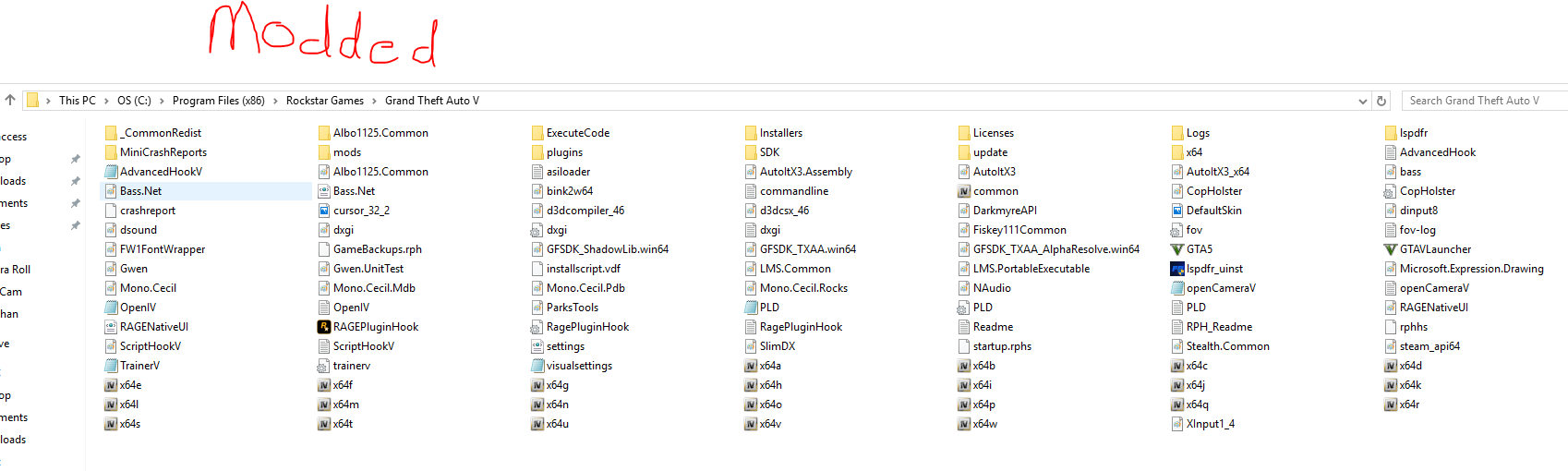
Task: Select the x64w RPF archive icon
Action: tap(964, 424)
